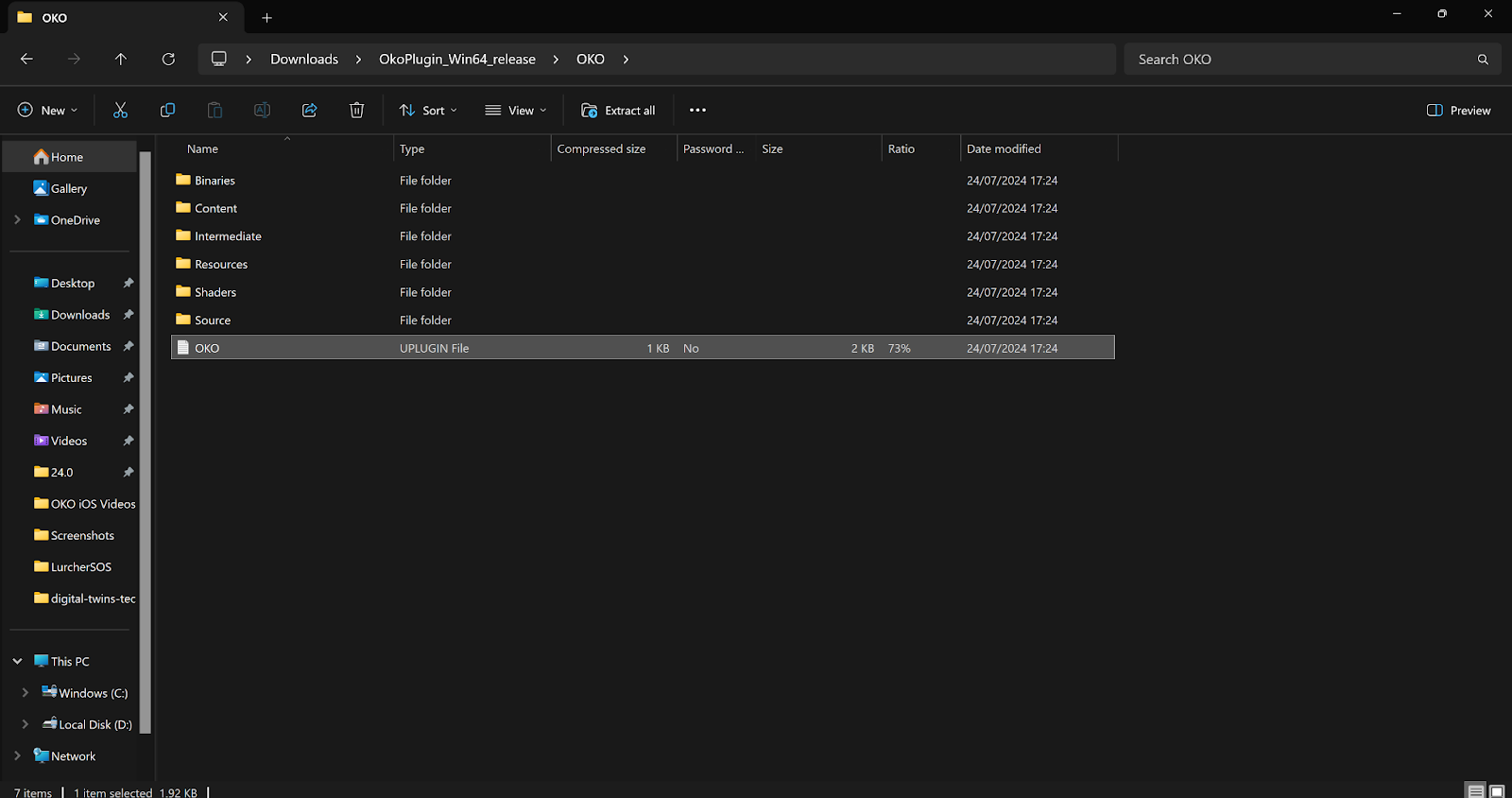Open the New dropdown menu
The image size is (1512, 798).
(47, 111)
